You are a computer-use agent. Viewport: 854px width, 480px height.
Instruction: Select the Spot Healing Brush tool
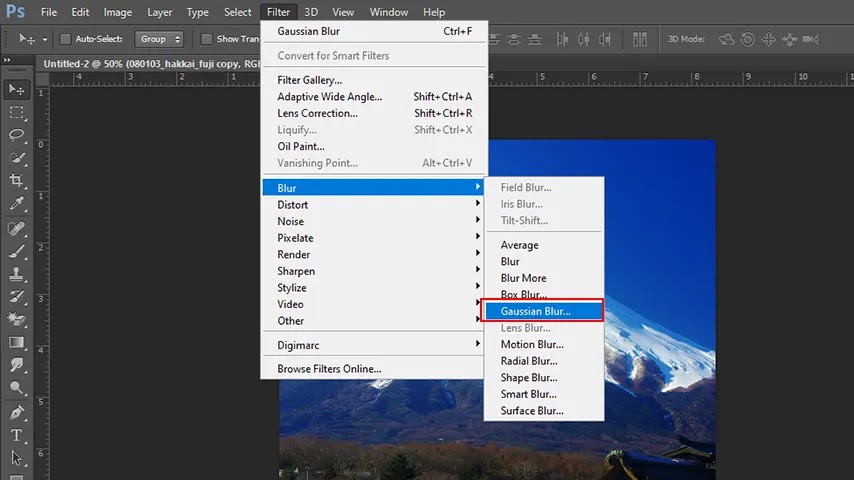pos(16,228)
